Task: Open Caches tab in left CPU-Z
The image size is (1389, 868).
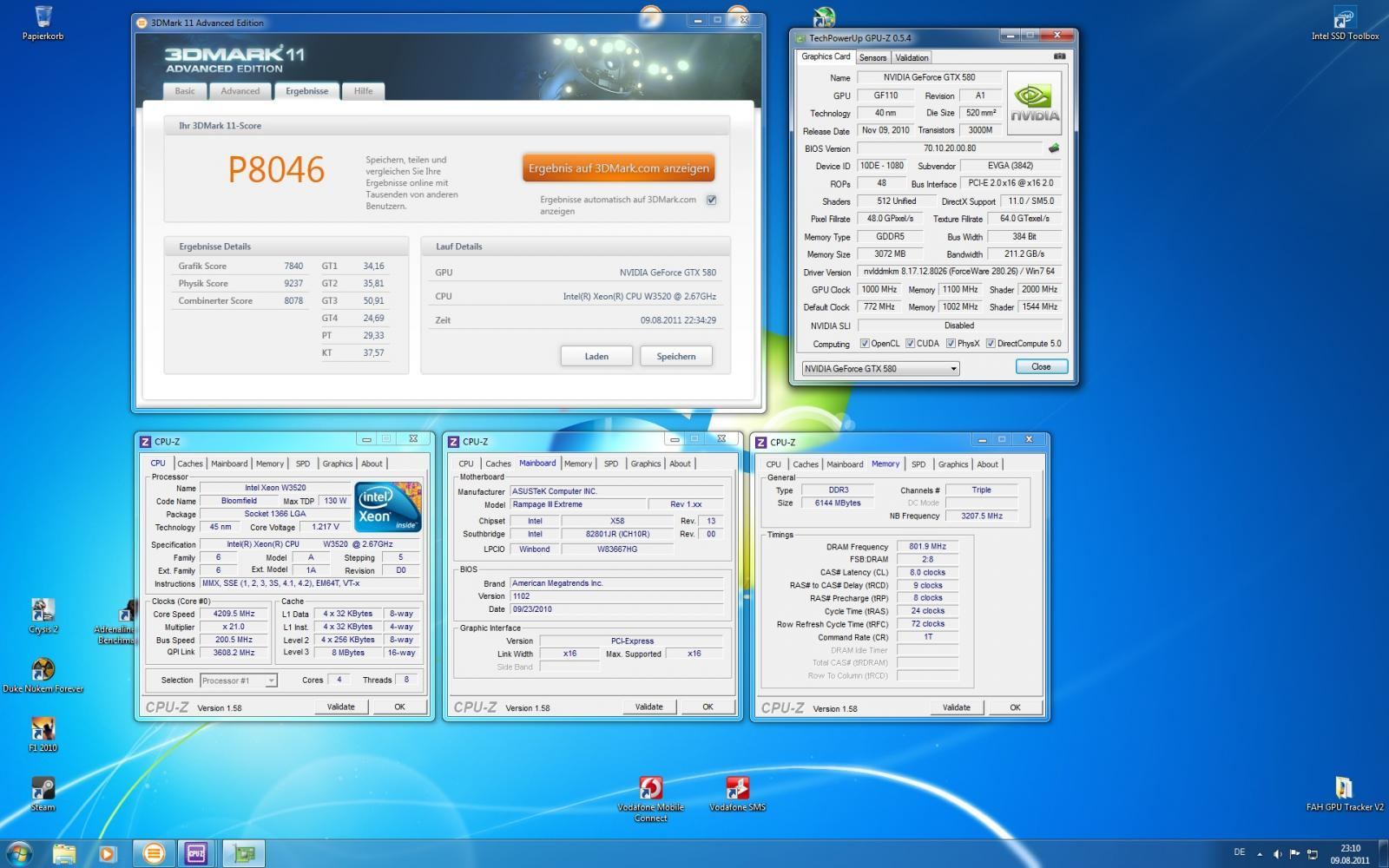Action: (189, 464)
